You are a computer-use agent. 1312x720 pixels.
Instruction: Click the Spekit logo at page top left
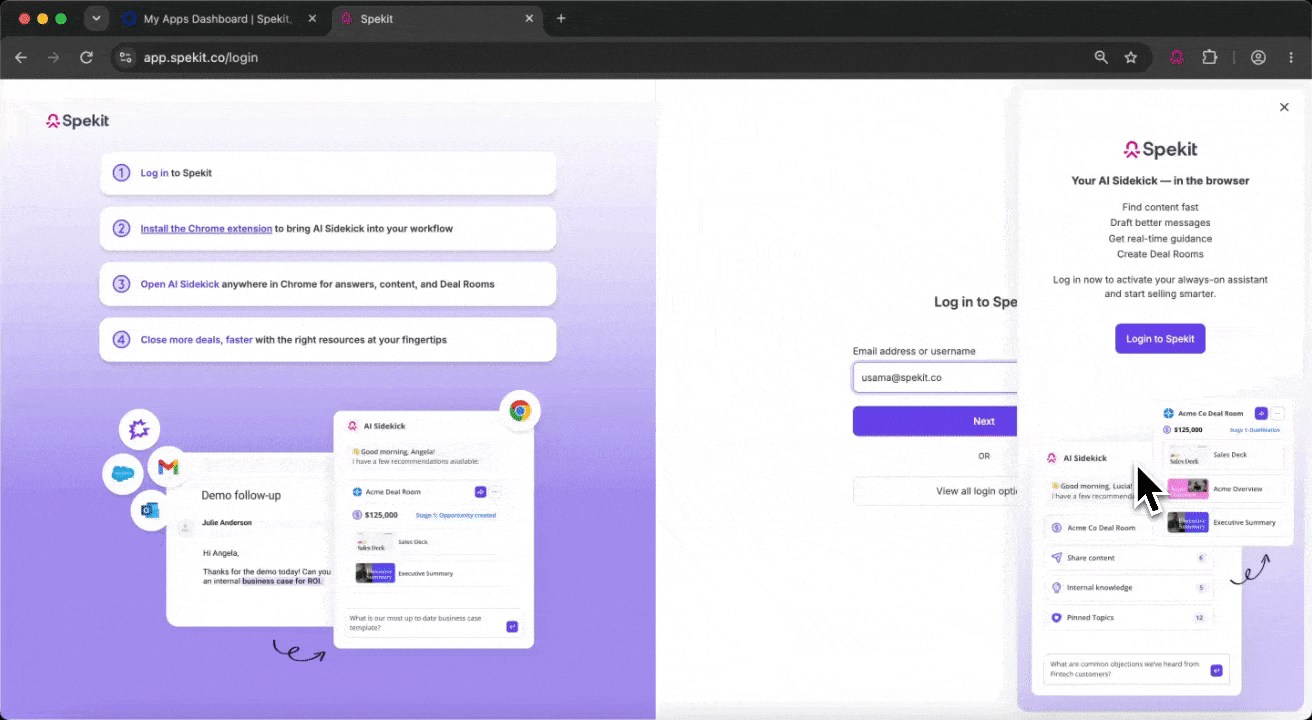[78, 121]
